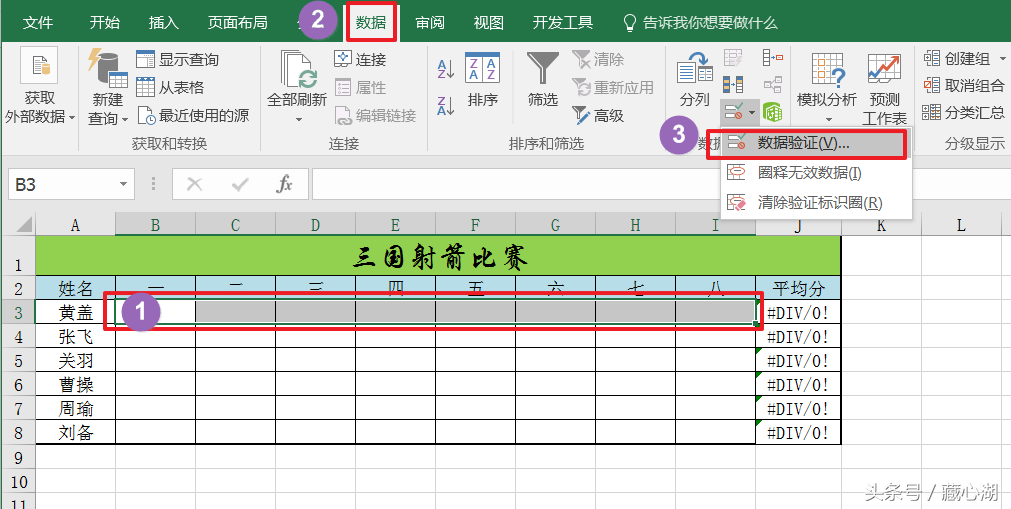Image resolution: width=1011 pixels, height=509 pixels.
Task: Click the green Data Model icon
Action: coord(772,112)
